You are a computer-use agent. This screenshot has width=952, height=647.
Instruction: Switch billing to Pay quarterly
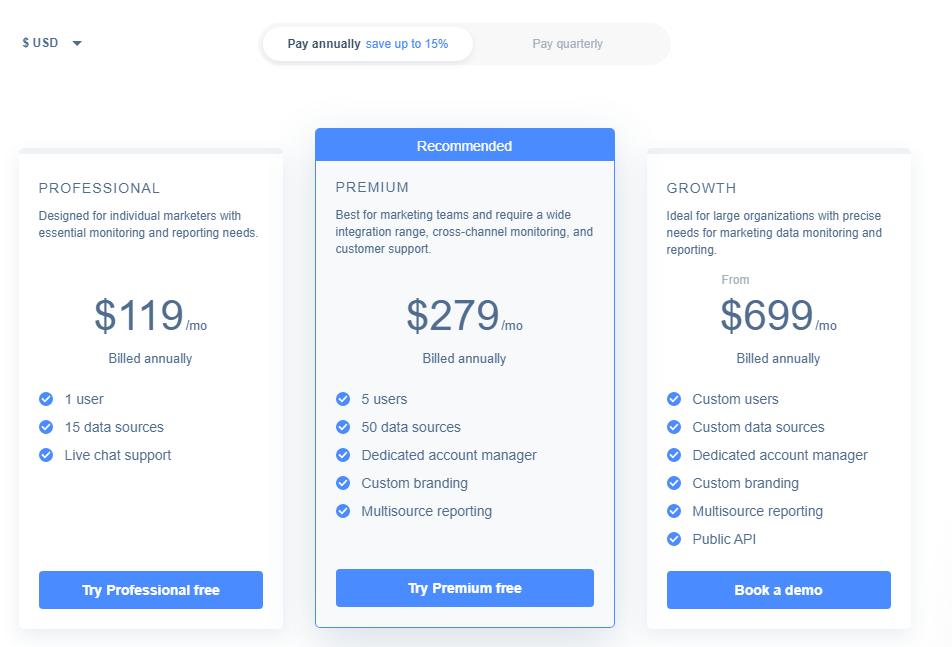click(x=568, y=44)
